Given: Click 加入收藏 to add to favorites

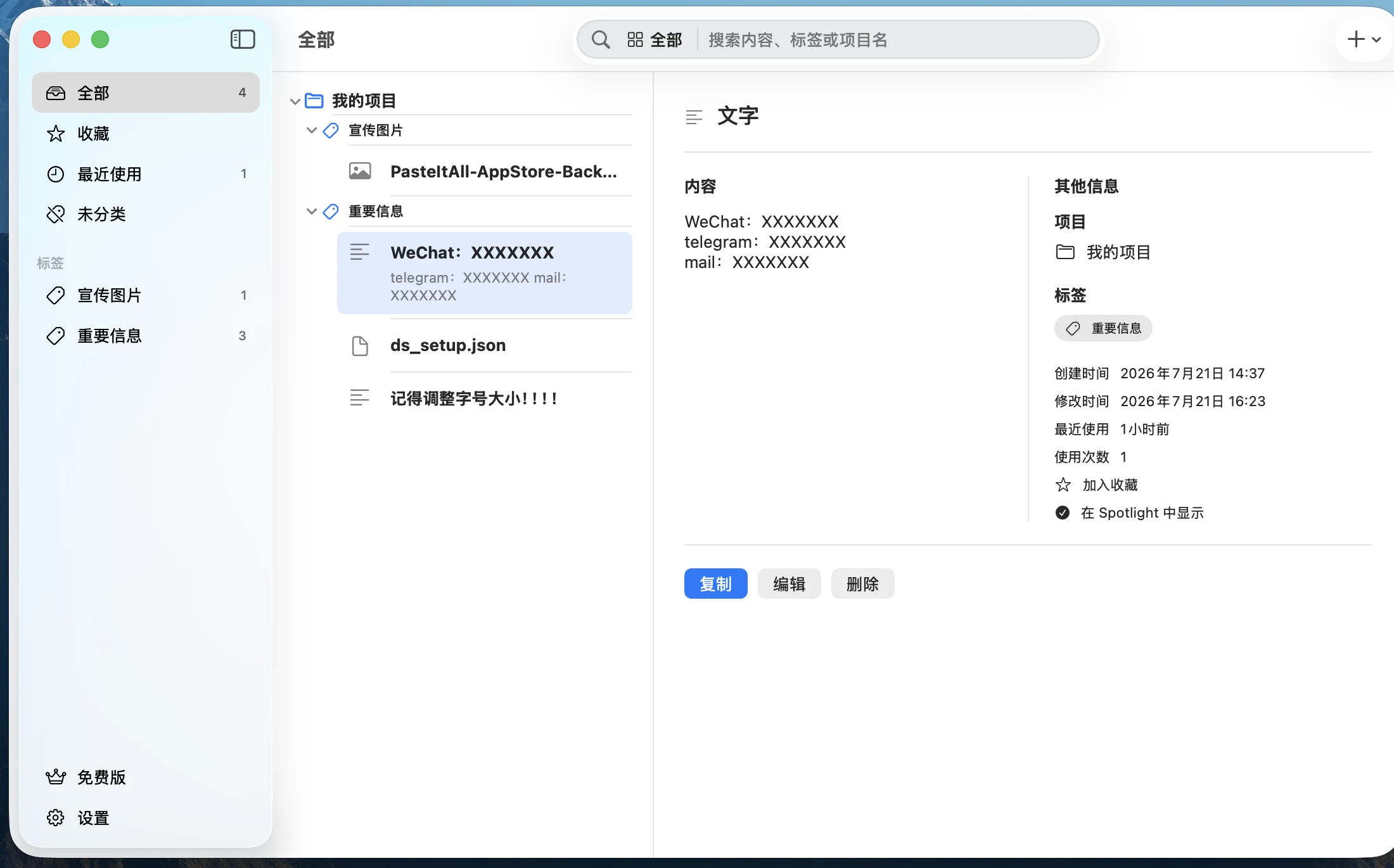Looking at the screenshot, I should pos(1097,485).
